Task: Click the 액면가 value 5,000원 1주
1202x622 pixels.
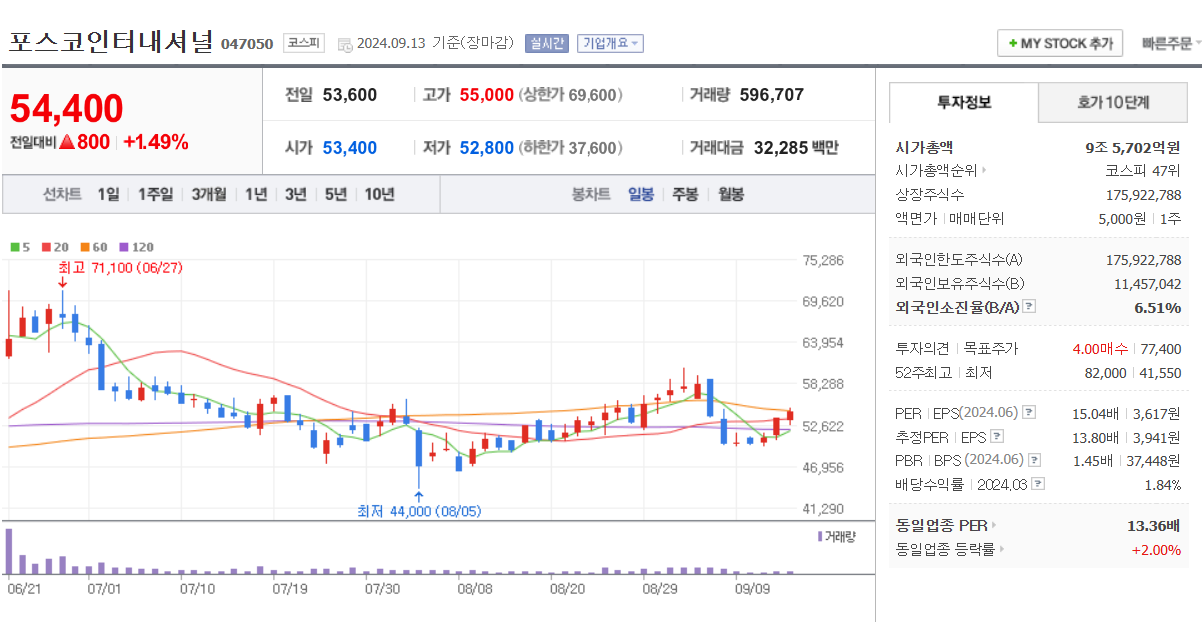Action: [x=1140, y=218]
